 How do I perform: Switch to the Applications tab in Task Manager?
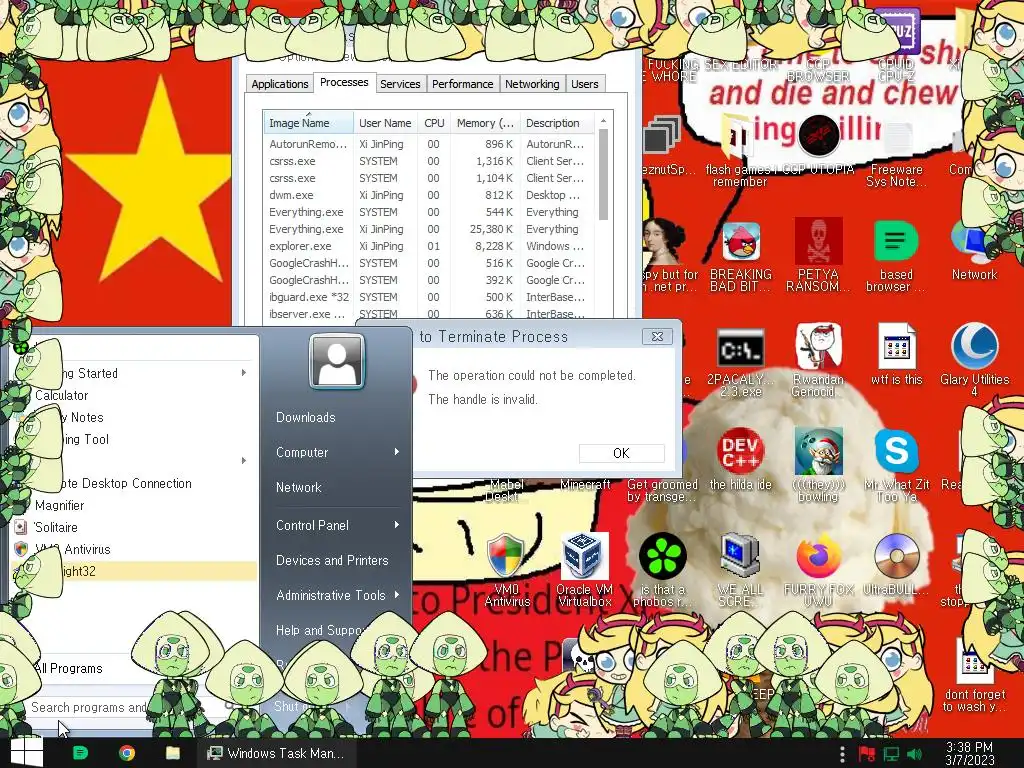(x=280, y=84)
